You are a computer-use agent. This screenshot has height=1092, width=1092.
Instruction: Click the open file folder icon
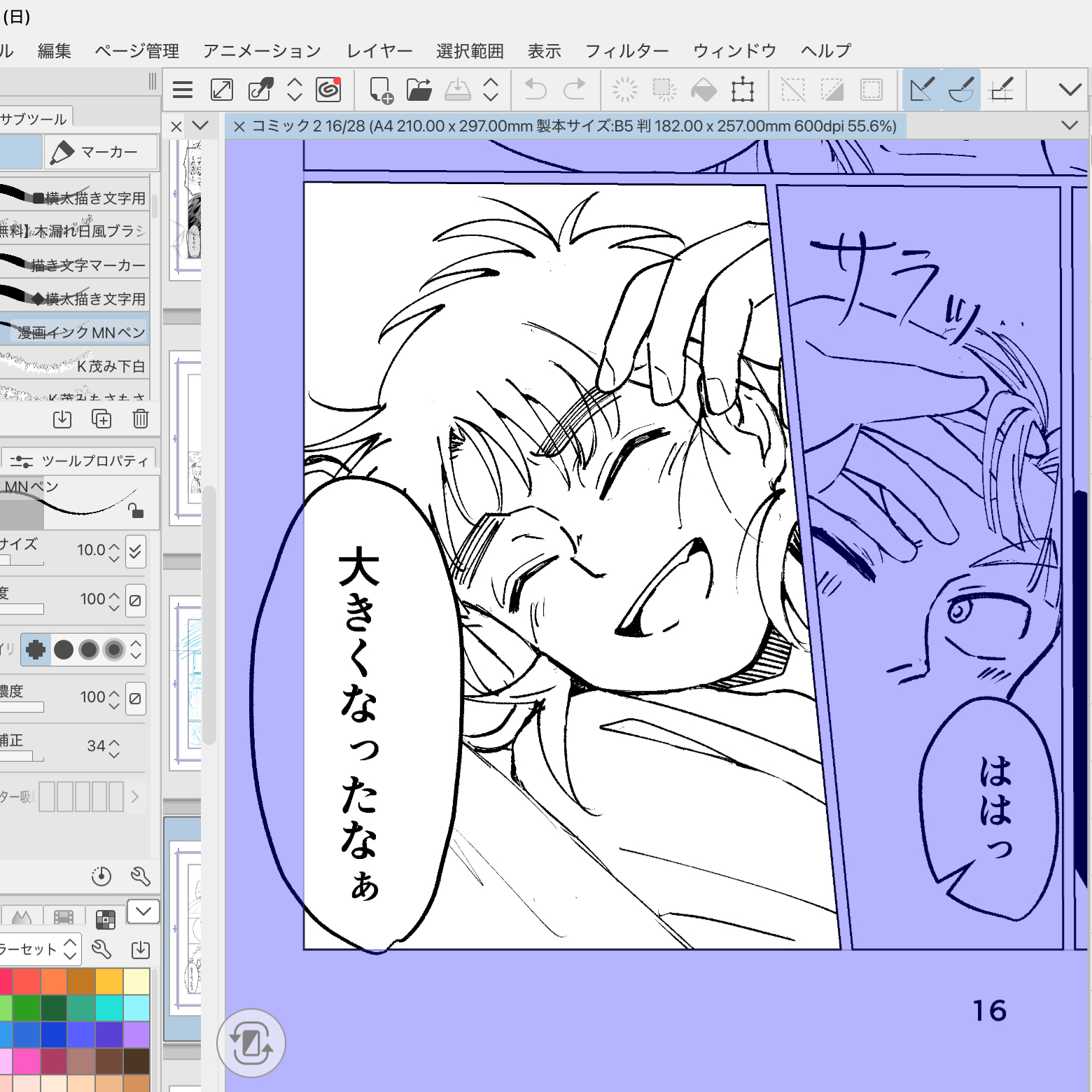[x=419, y=90]
